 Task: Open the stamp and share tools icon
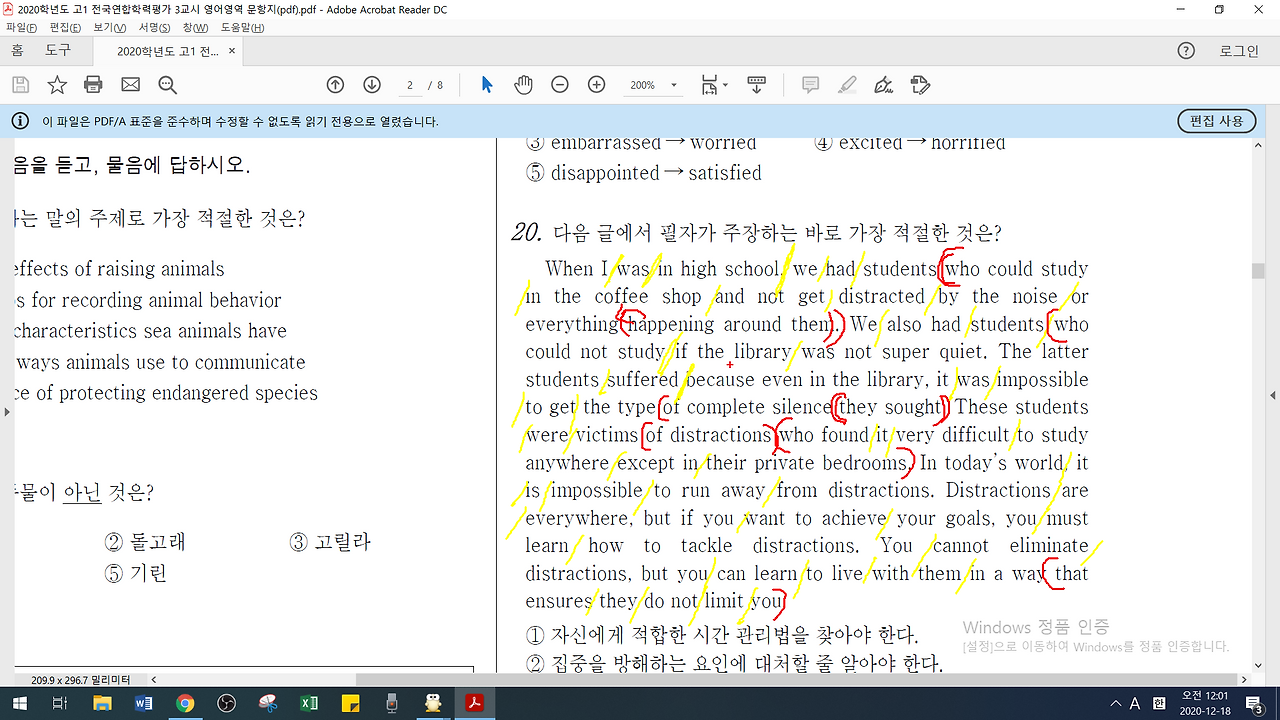921,85
